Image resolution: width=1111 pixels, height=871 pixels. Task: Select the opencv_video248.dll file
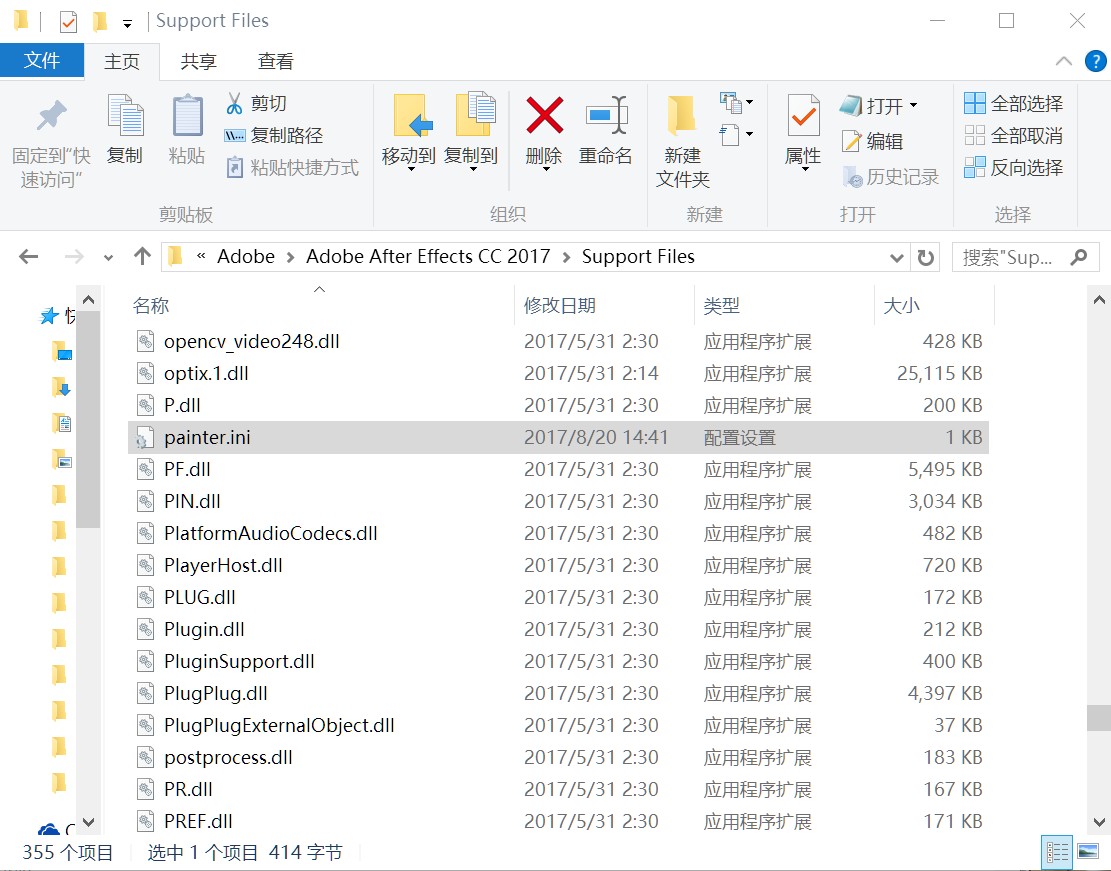tap(558, 342)
